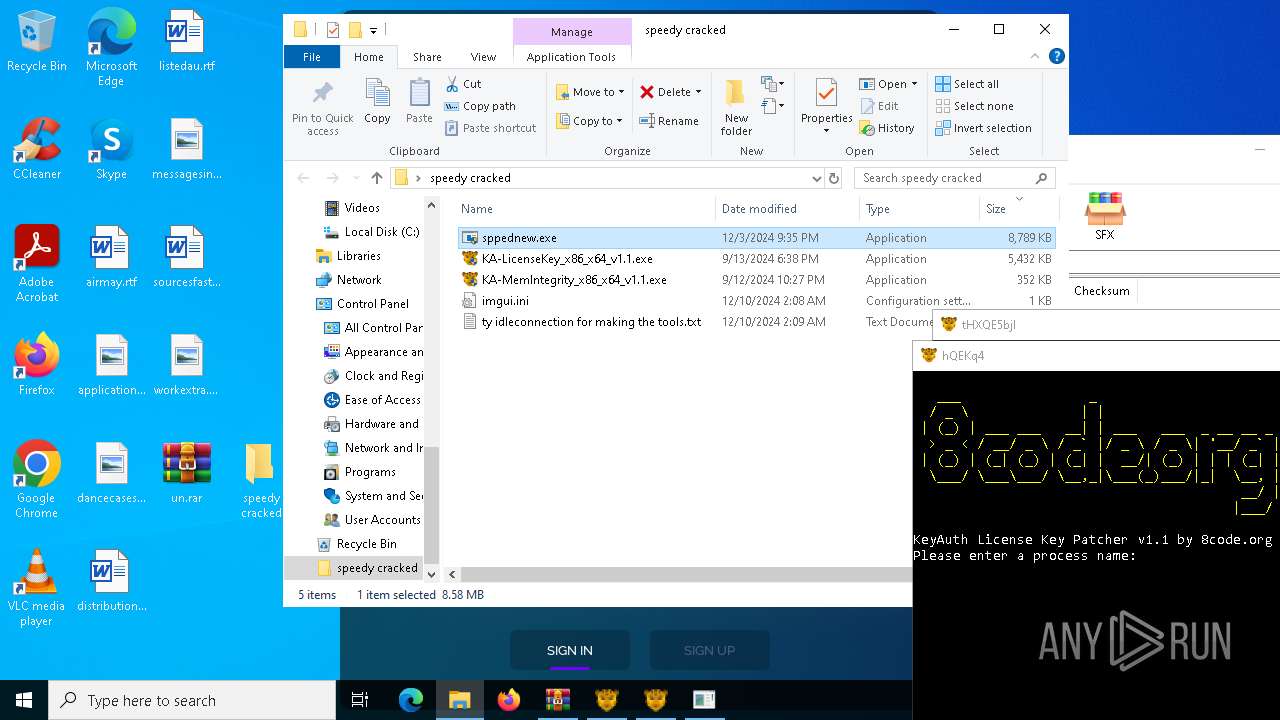
Task: Open Google Chrome desktop shortcut
Action: click(x=36, y=481)
